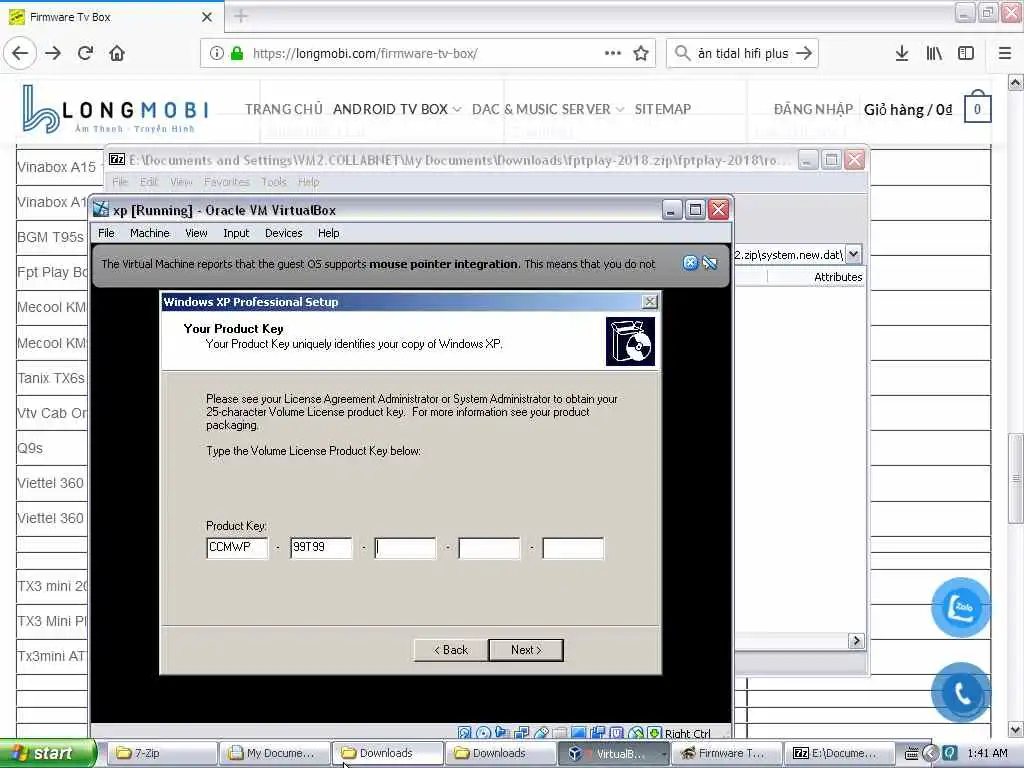Open the Firefox home page

click(x=117, y=53)
